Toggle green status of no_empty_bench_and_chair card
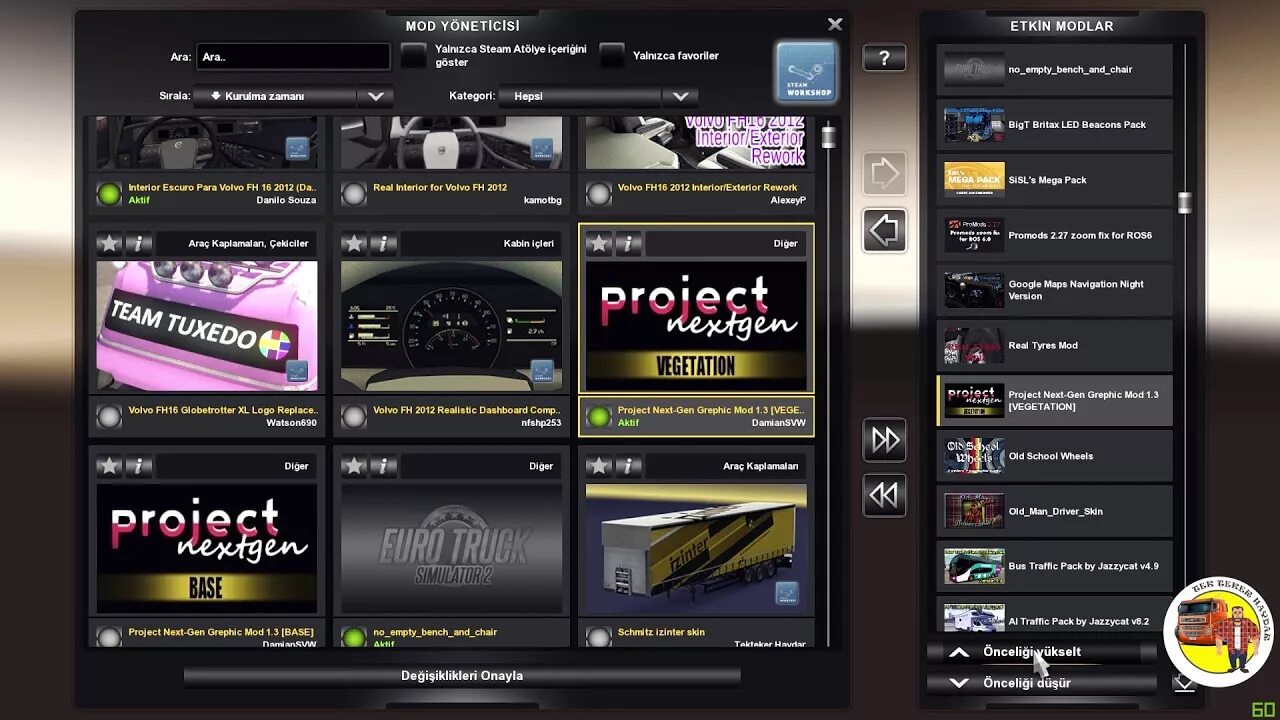 tap(354, 637)
